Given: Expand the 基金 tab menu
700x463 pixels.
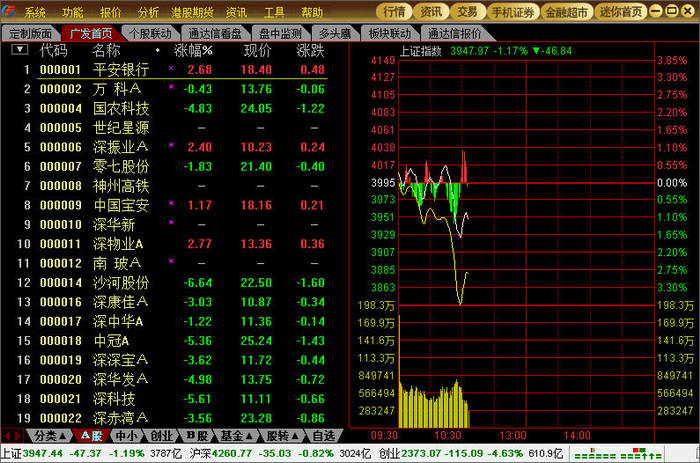Looking at the screenshot, I should pos(236,435).
